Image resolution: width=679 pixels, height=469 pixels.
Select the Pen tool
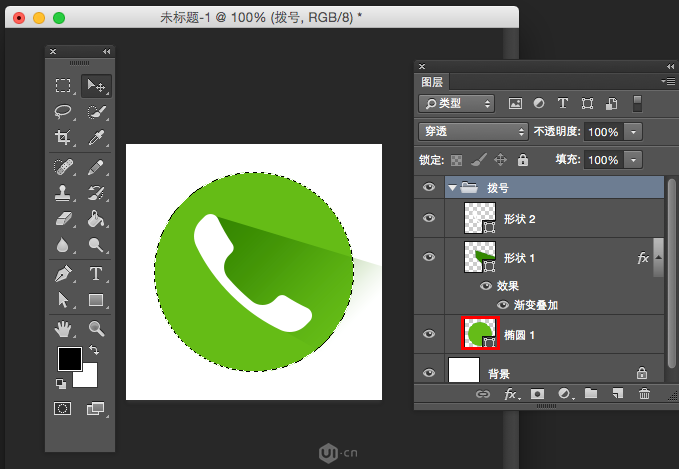click(63, 274)
